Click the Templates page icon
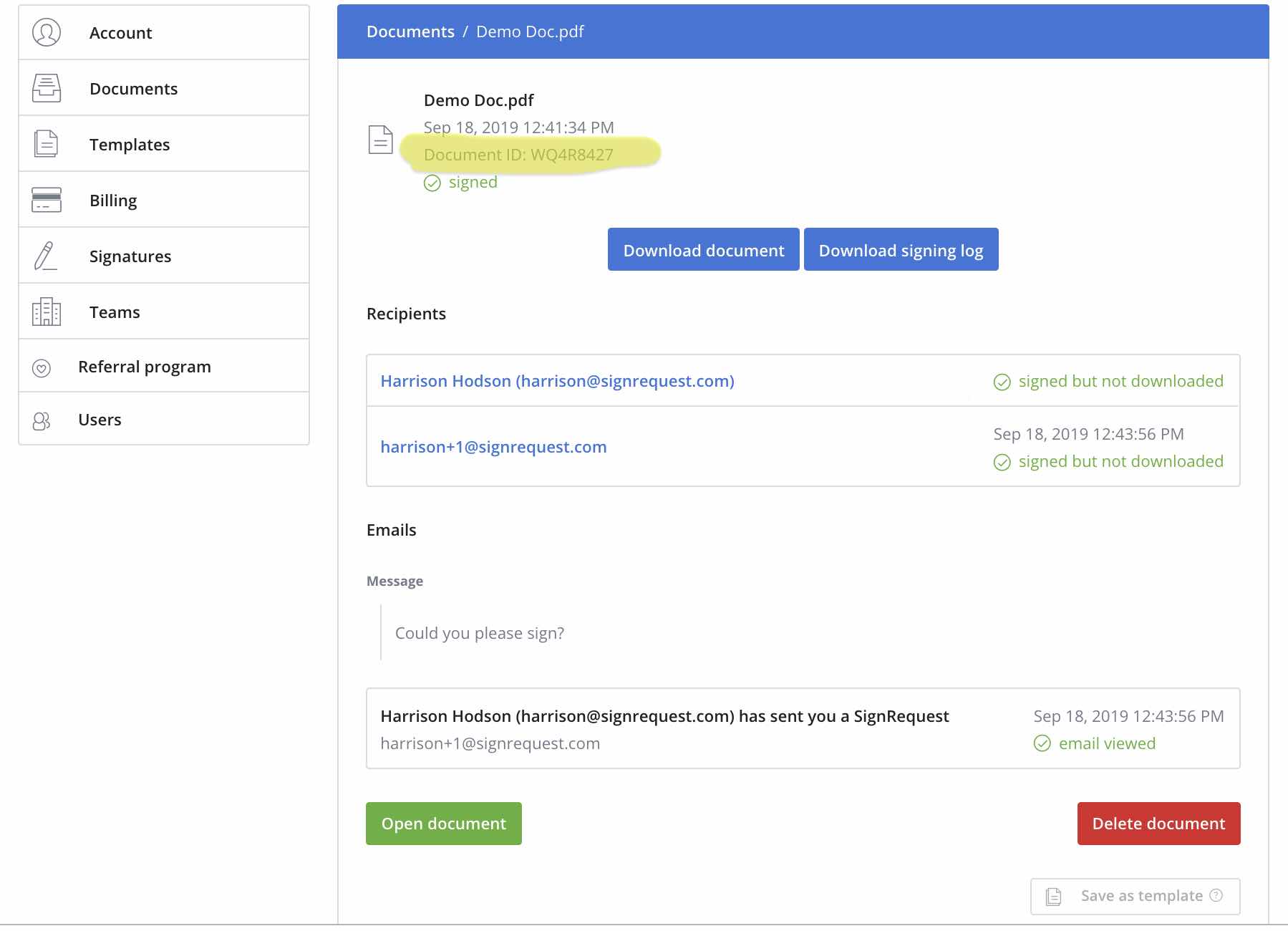Image resolution: width=1288 pixels, height=931 pixels. 47,144
